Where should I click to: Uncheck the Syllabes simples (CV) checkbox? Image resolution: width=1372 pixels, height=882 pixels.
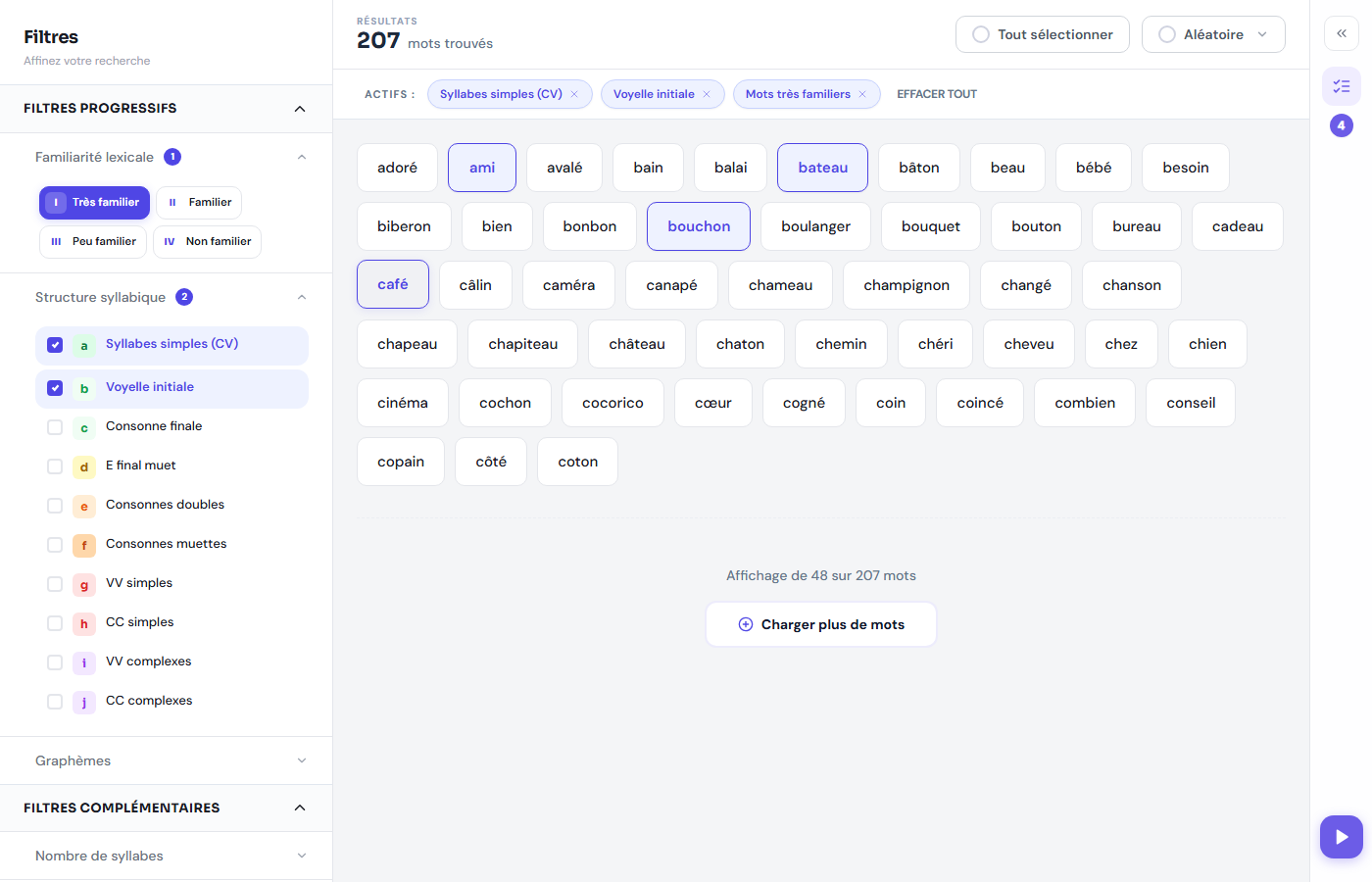pos(55,345)
